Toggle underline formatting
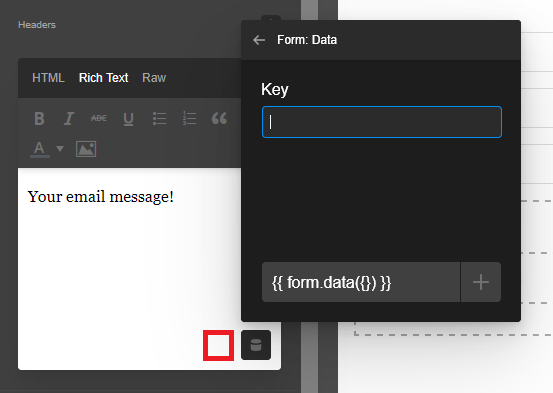 (128, 119)
